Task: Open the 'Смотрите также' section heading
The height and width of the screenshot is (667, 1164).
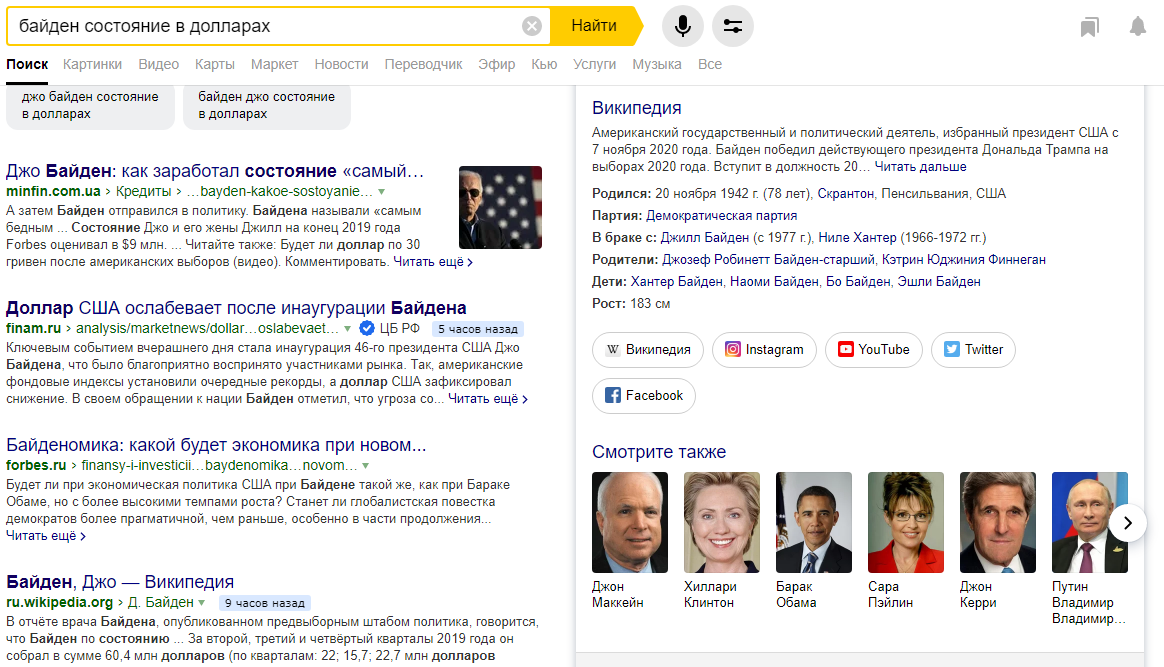Action: tap(658, 452)
